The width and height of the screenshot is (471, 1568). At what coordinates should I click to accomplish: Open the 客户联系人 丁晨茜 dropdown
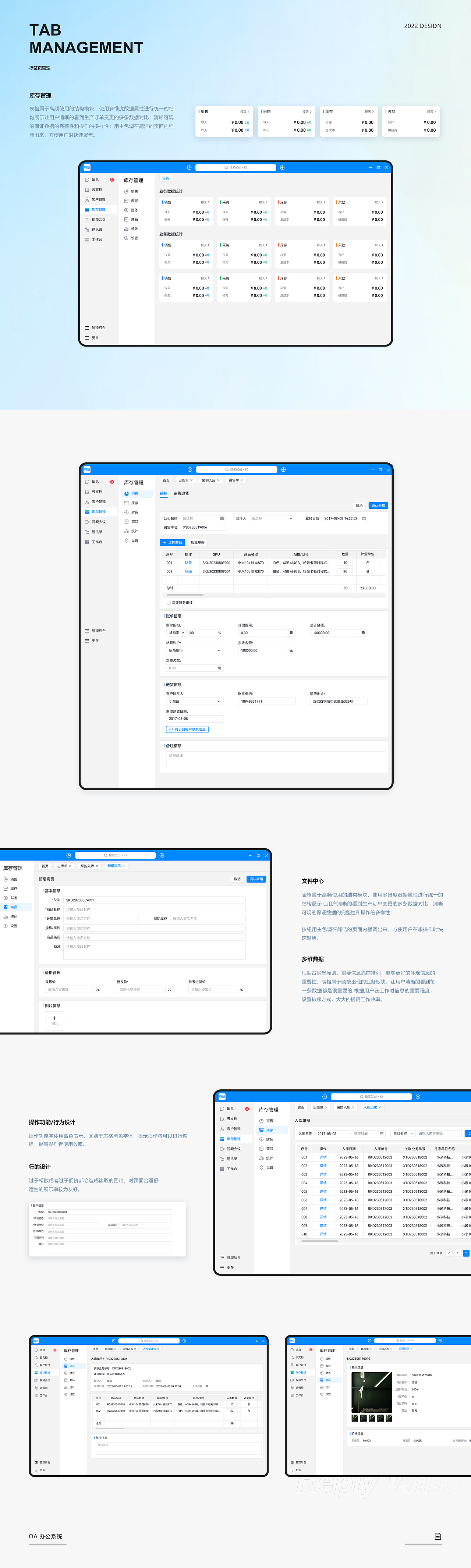(194, 701)
